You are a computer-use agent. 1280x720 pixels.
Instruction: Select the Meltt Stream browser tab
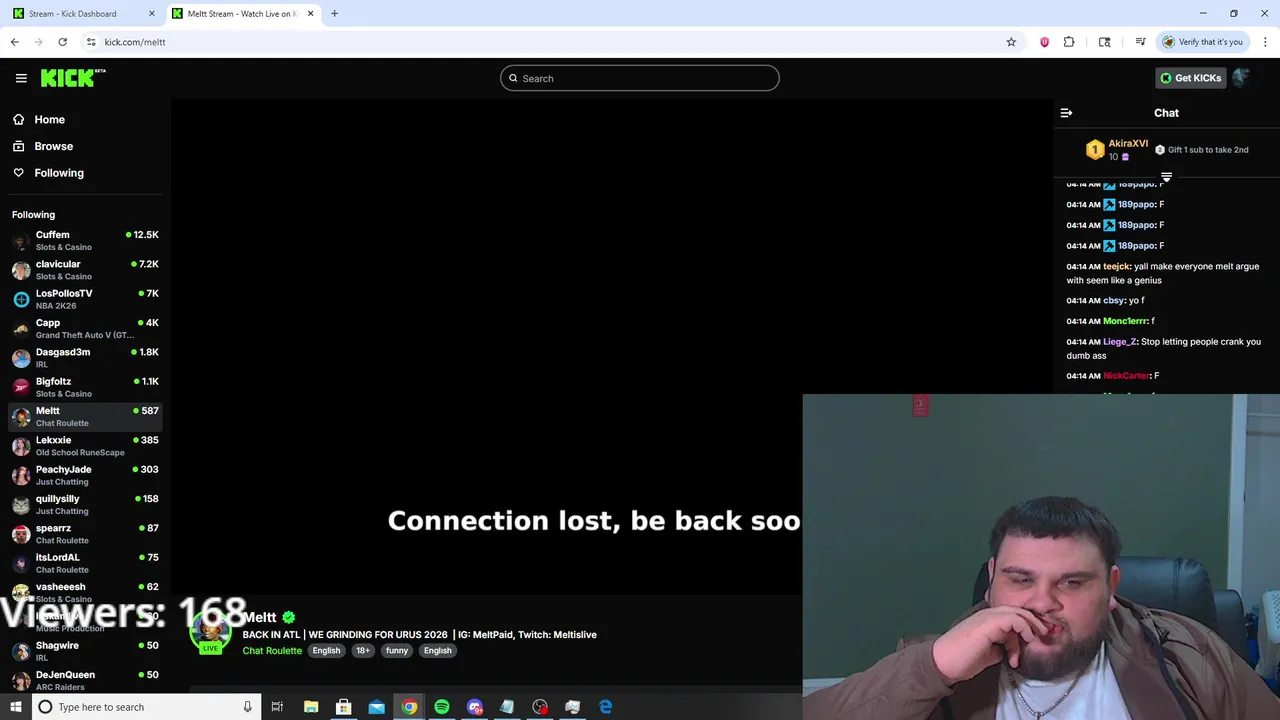pyautogui.click(x=243, y=14)
